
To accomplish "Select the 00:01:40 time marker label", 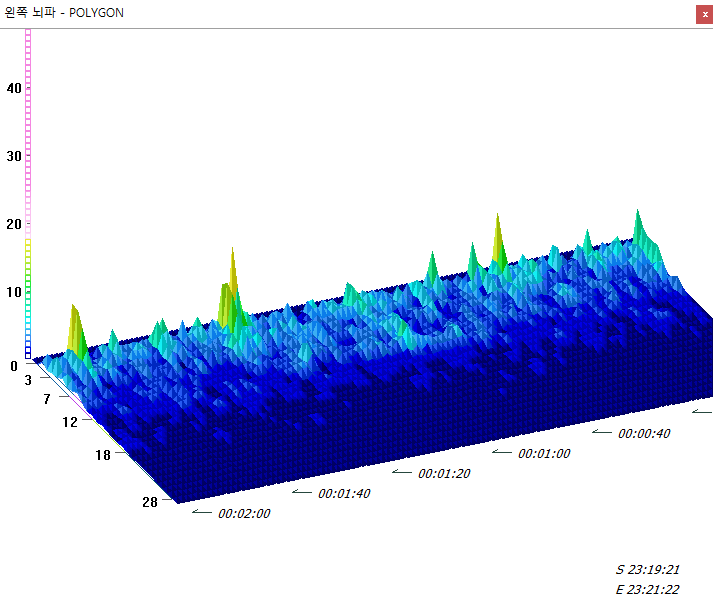I will click(344, 494).
